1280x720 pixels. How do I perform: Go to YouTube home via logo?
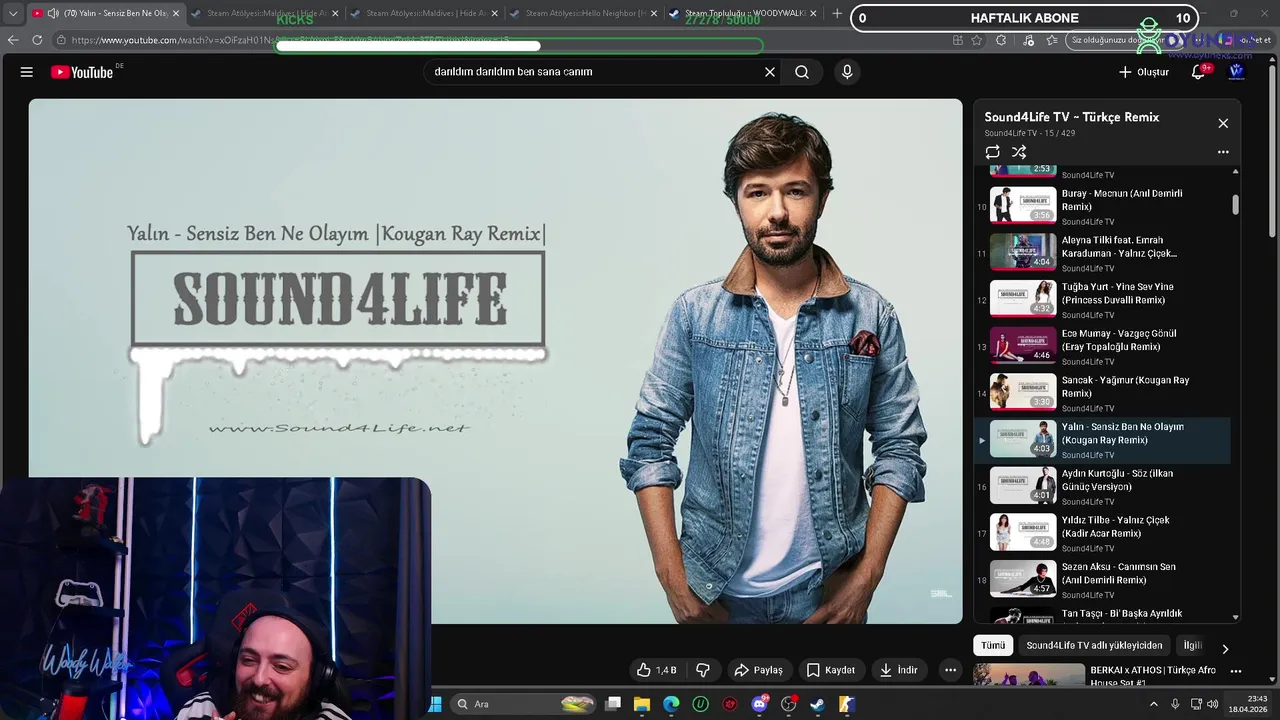[82, 72]
